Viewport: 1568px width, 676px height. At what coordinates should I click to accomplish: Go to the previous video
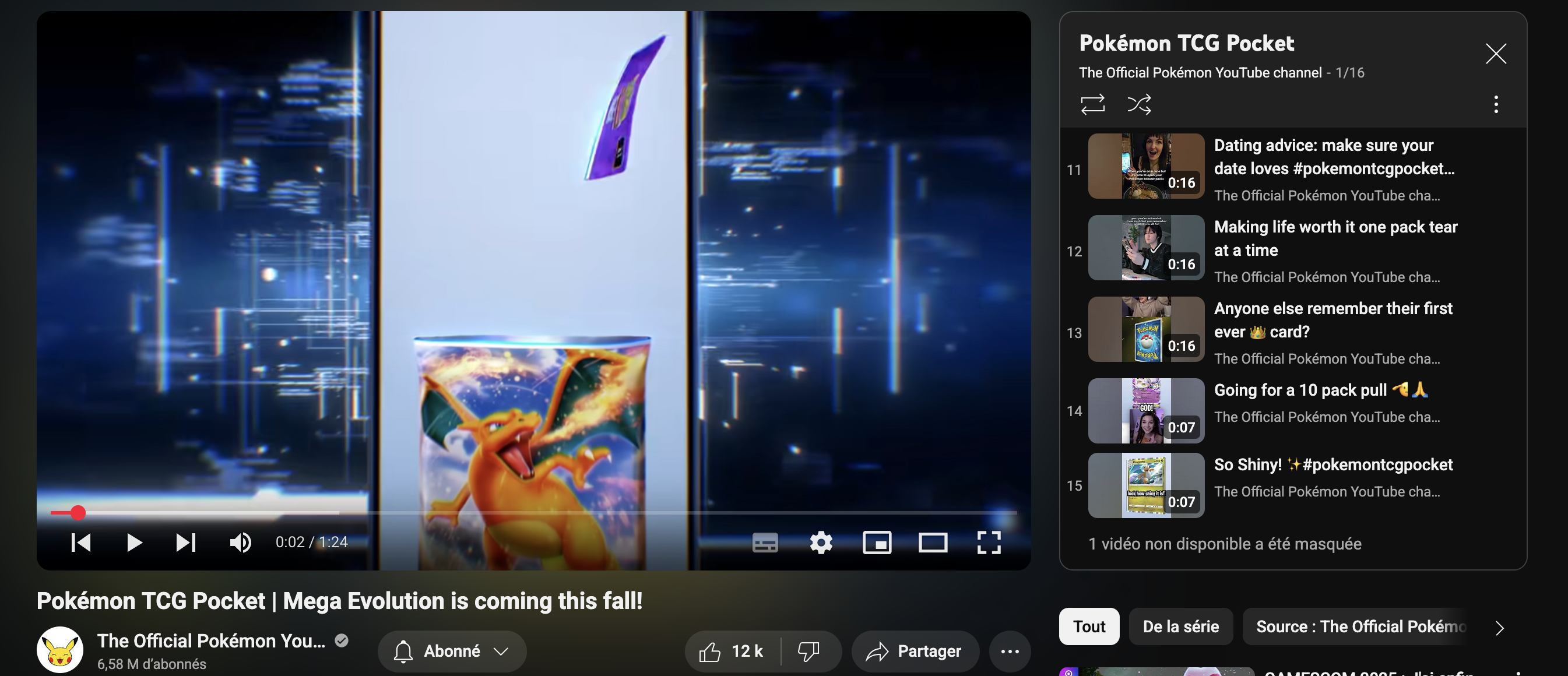click(81, 542)
